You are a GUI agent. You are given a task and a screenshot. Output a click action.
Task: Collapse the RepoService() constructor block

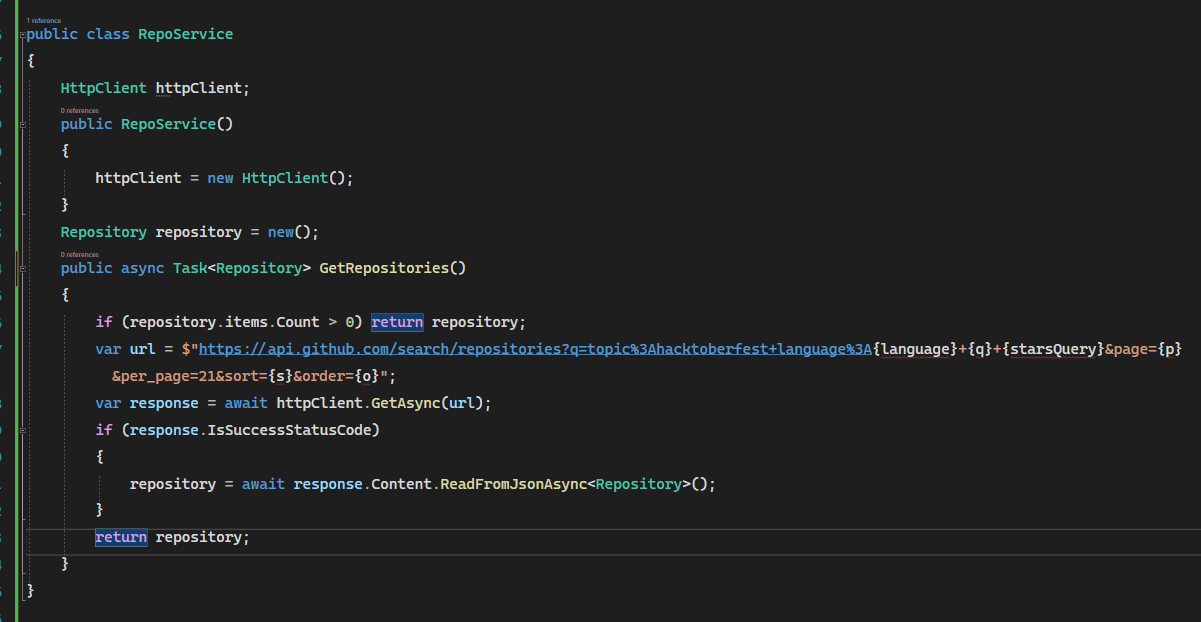[22, 125]
